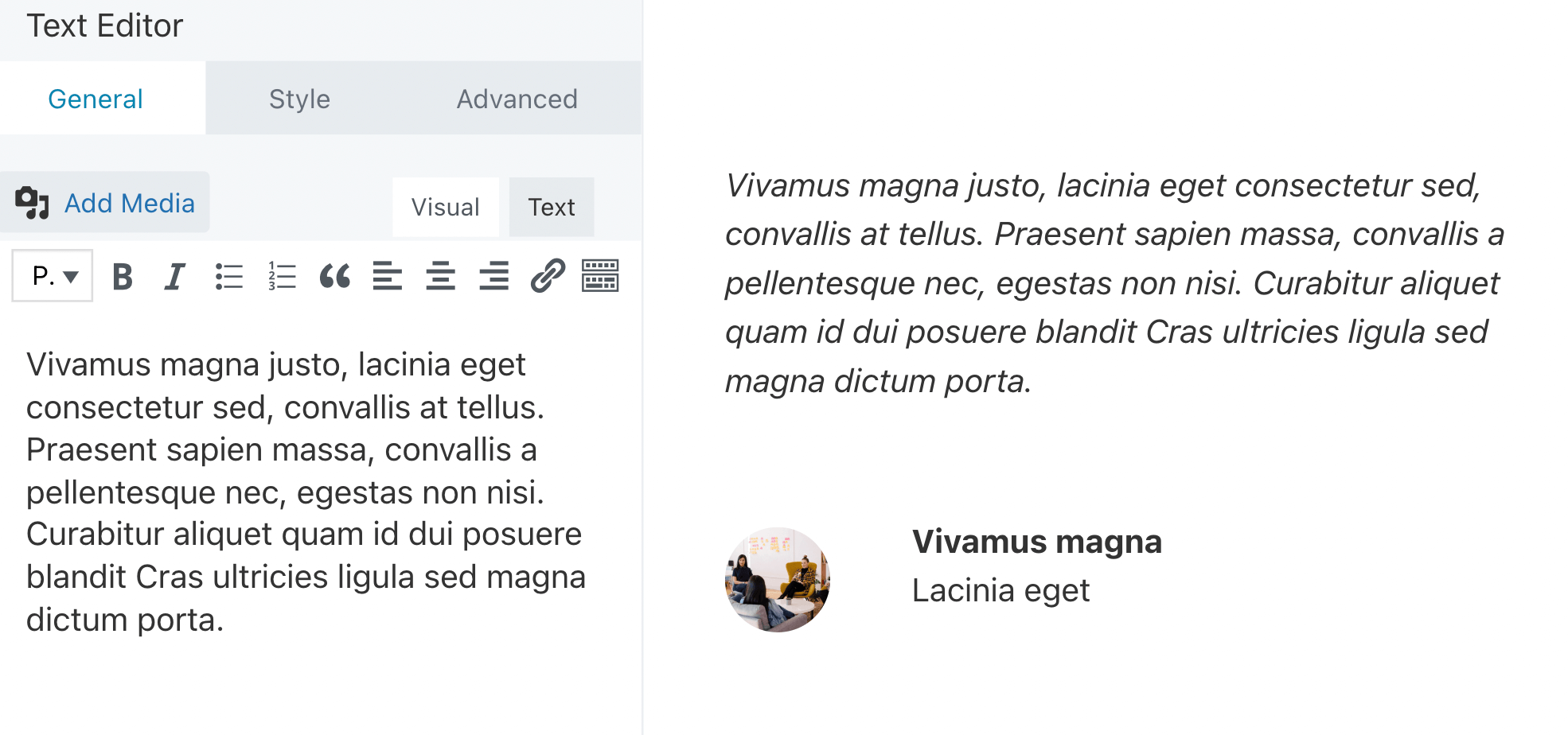Switch editor to Visual mode
Viewport: 1568px width, 735px height.
pyautogui.click(x=445, y=207)
